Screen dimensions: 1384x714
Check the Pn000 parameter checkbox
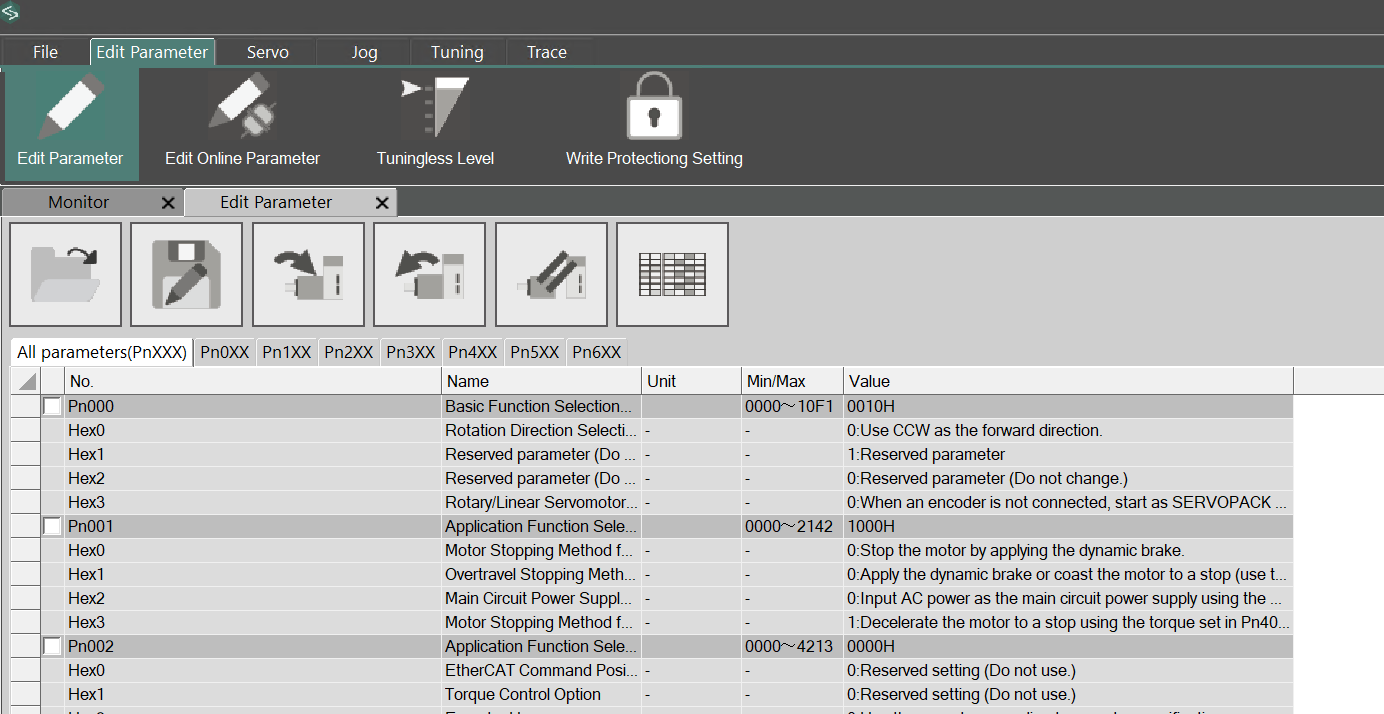tap(52, 407)
